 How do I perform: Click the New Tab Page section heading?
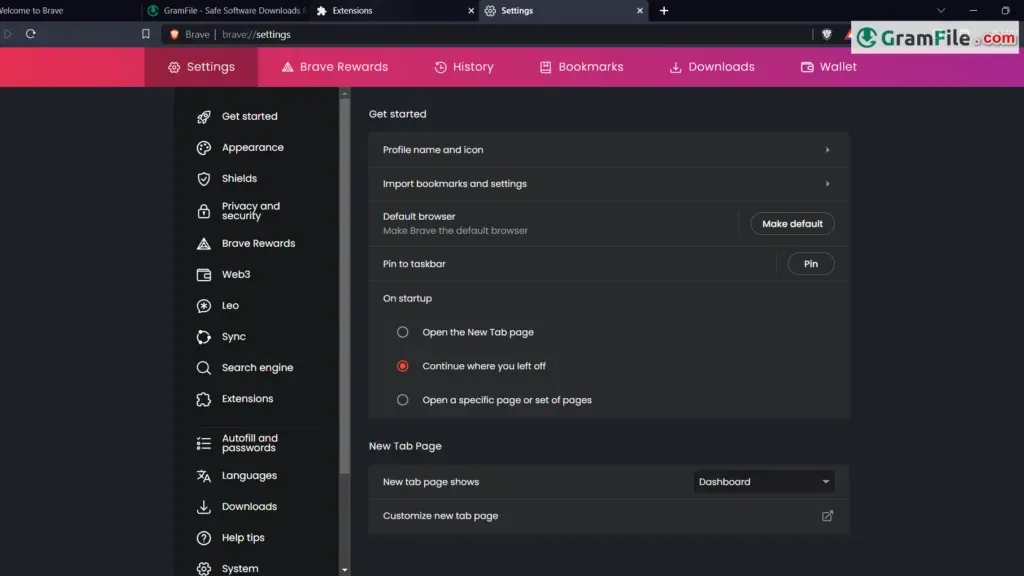point(405,446)
